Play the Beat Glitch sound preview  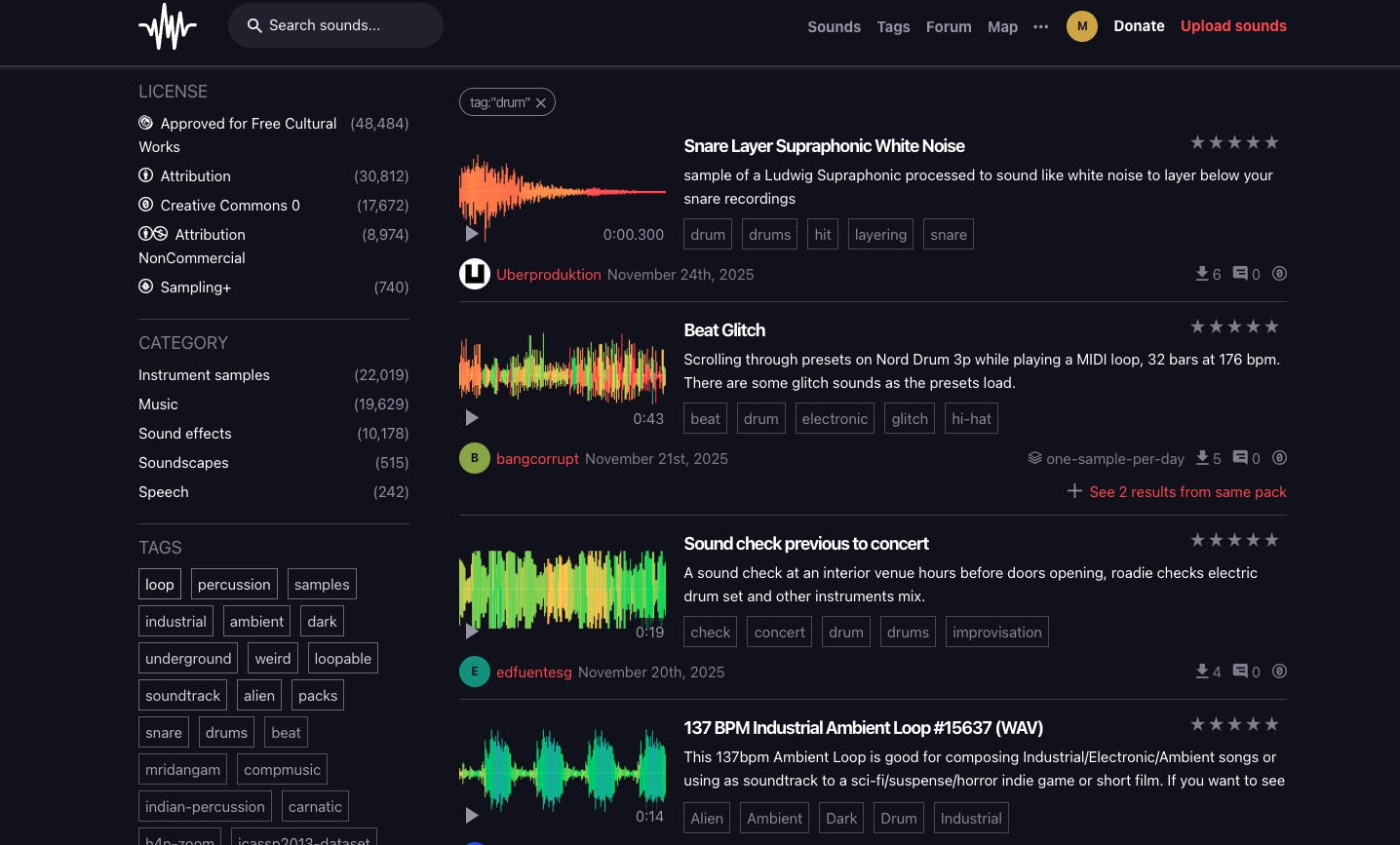point(472,418)
